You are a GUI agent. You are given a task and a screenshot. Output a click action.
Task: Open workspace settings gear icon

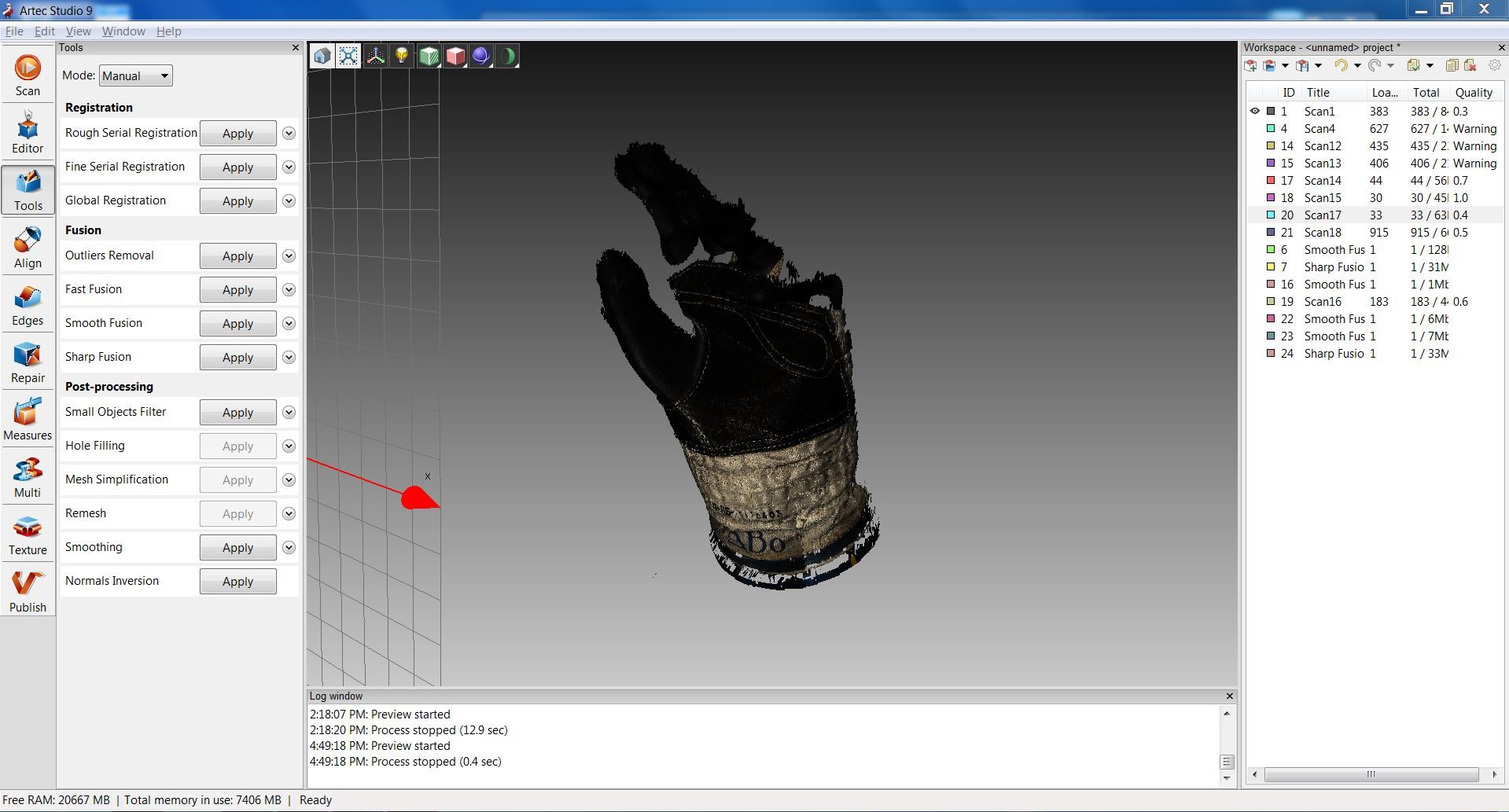click(1495, 65)
